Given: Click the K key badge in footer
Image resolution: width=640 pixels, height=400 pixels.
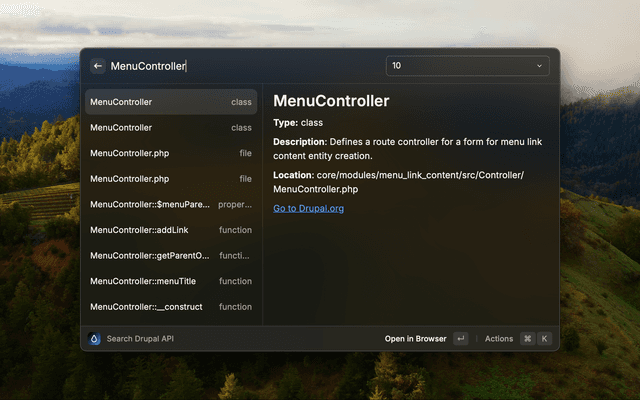Looking at the screenshot, I should click(x=545, y=339).
